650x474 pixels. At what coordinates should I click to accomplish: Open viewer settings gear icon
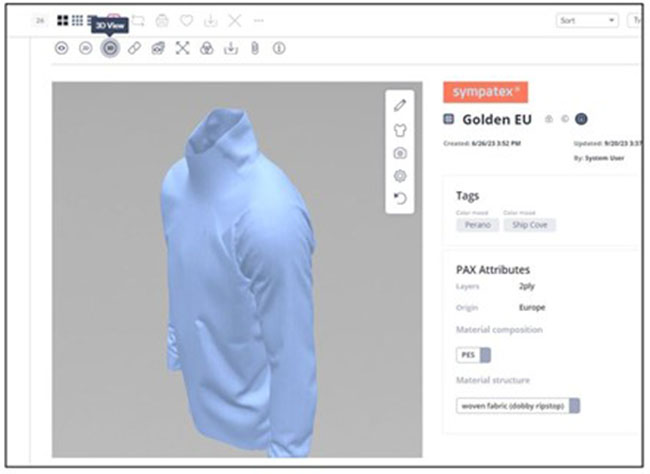click(400, 175)
